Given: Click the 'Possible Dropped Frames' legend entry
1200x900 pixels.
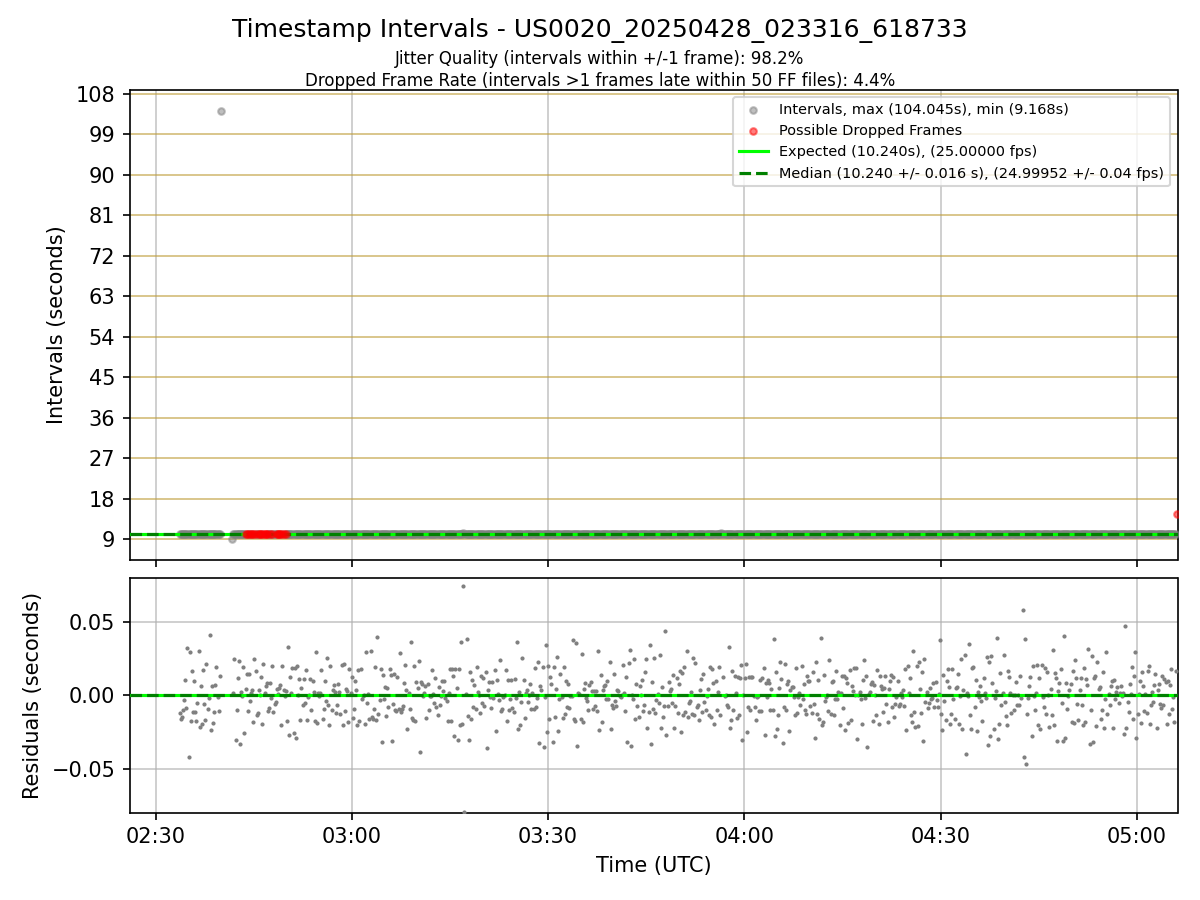Looking at the screenshot, I should (870, 130).
